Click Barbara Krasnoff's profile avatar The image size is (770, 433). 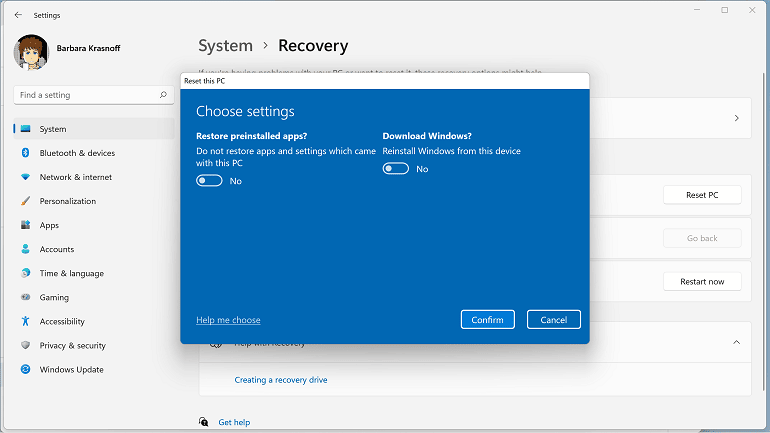click(x=31, y=53)
